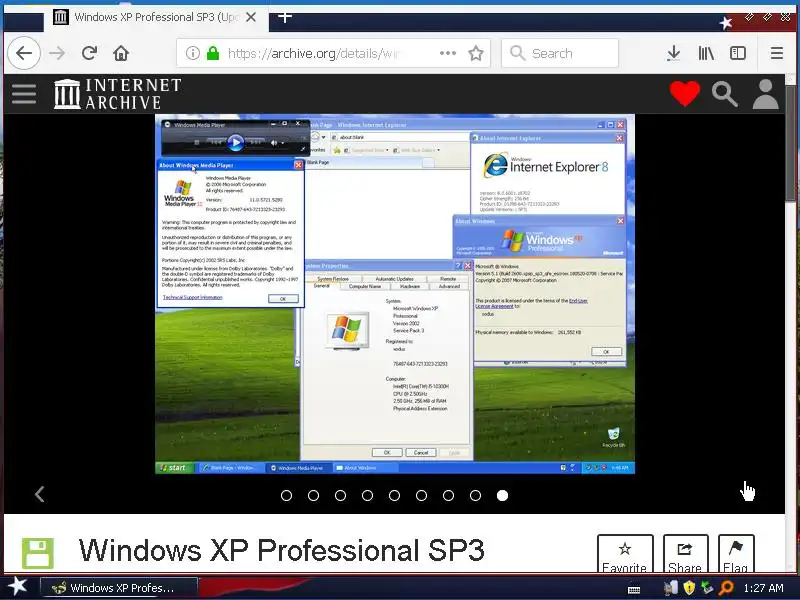
Task: Click the red heart donate icon
Action: (x=685, y=94)
